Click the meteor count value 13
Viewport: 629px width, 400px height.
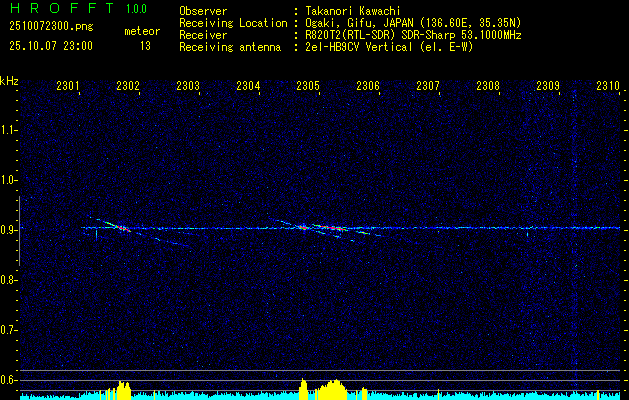[145, 46]
